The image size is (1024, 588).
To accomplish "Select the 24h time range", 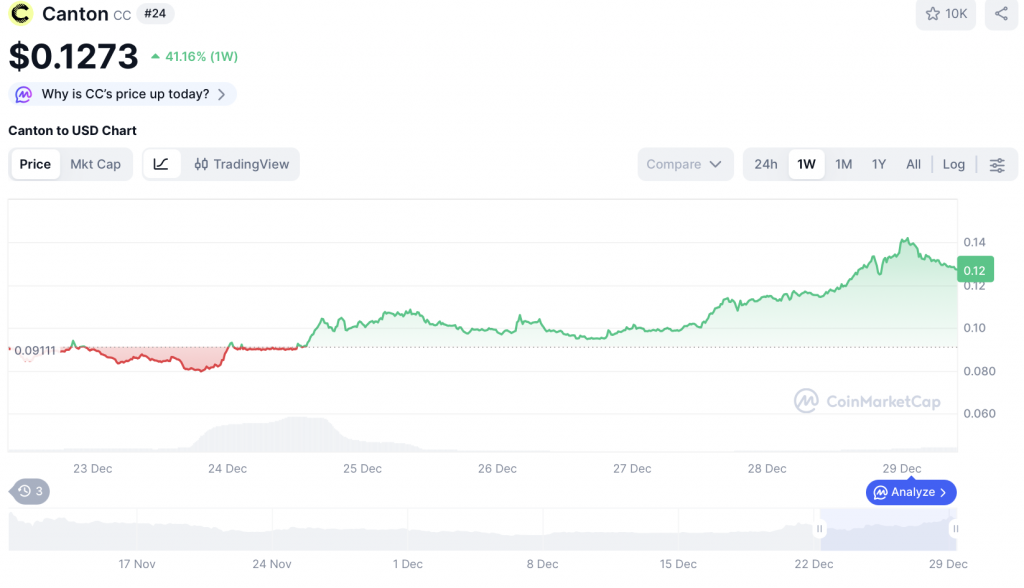I will [x=766, y=164].
